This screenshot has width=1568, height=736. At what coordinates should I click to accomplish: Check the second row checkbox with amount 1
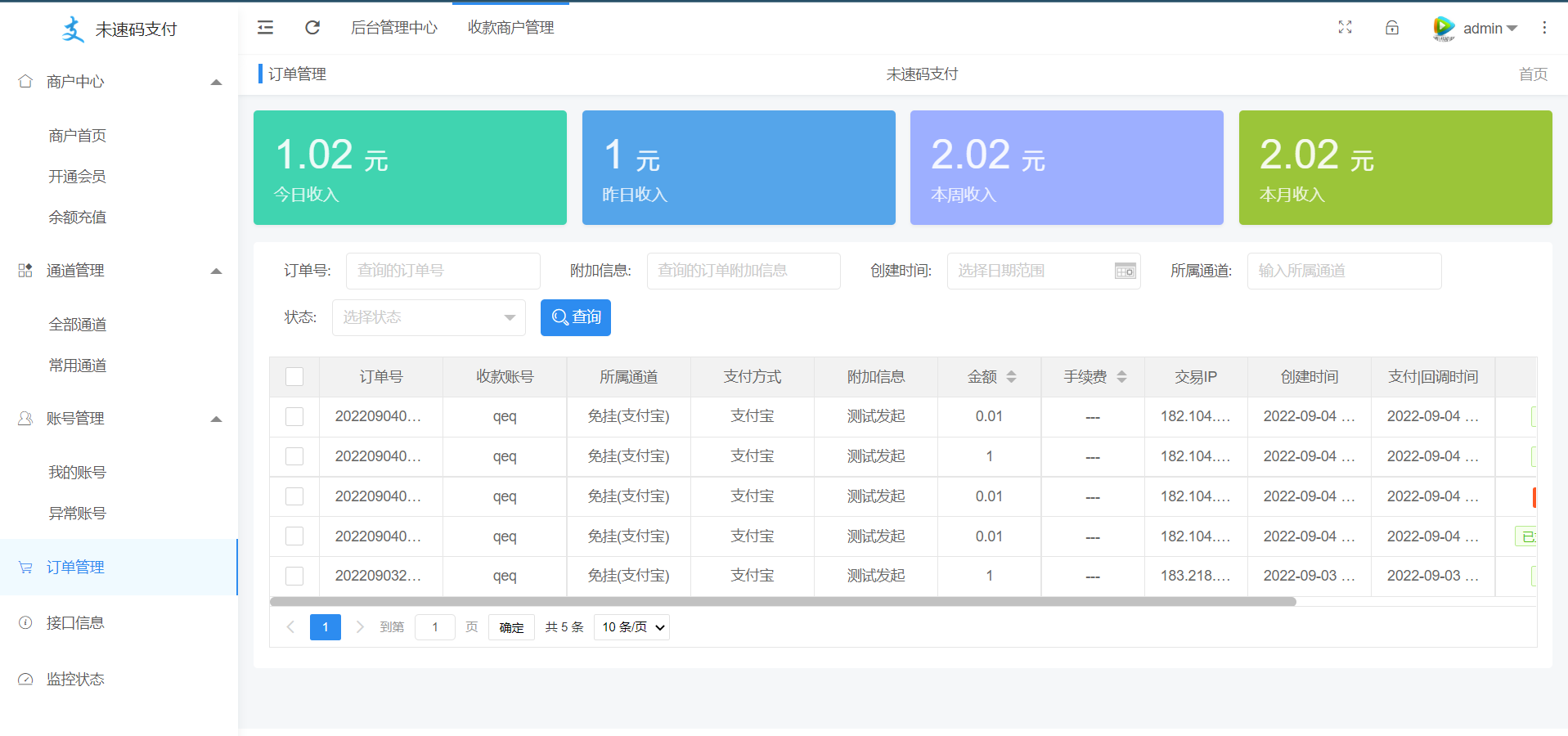tap(294, 456)
